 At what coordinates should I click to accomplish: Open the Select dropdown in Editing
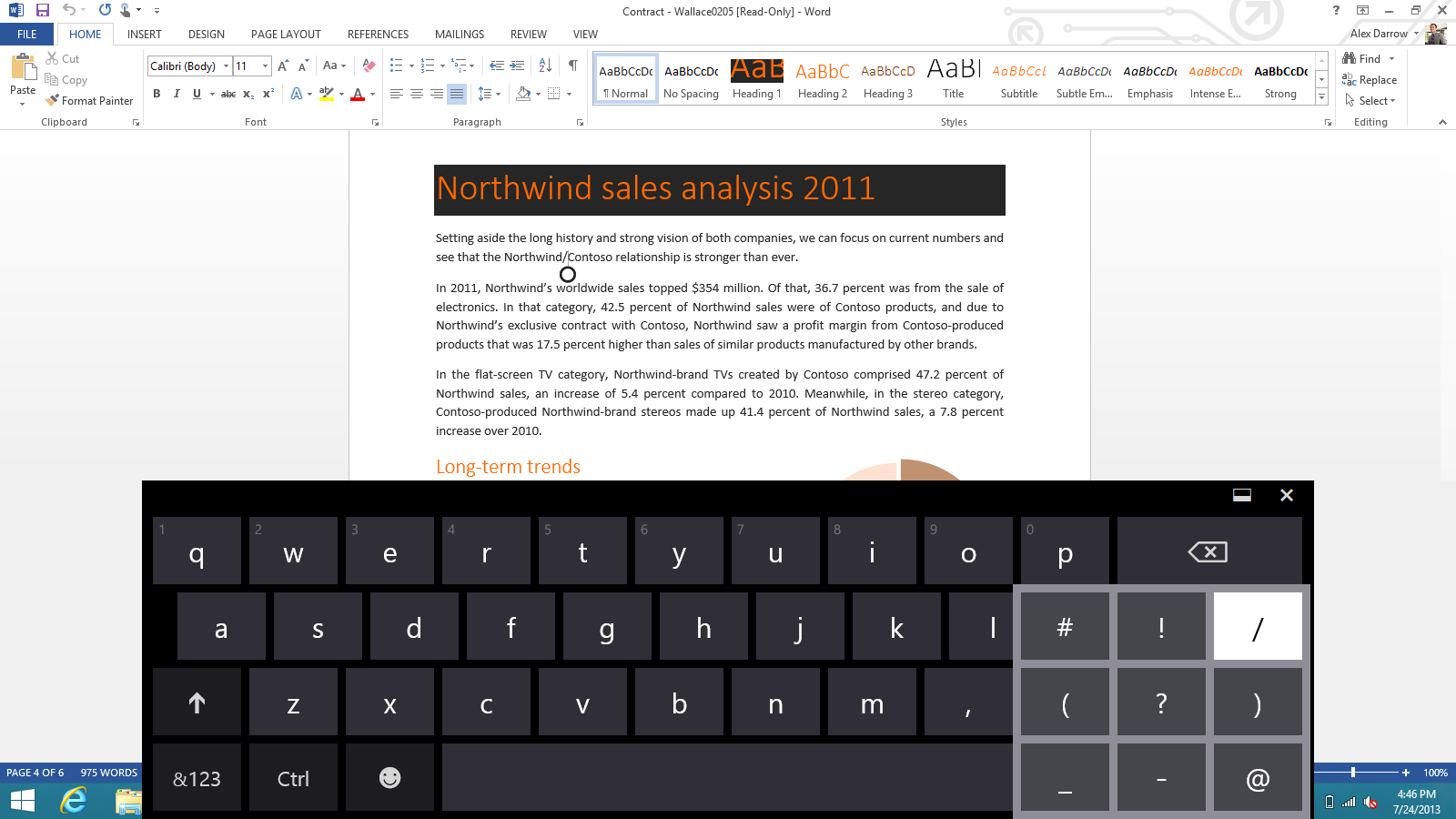pyautogui.click(x=1370, y=101)
